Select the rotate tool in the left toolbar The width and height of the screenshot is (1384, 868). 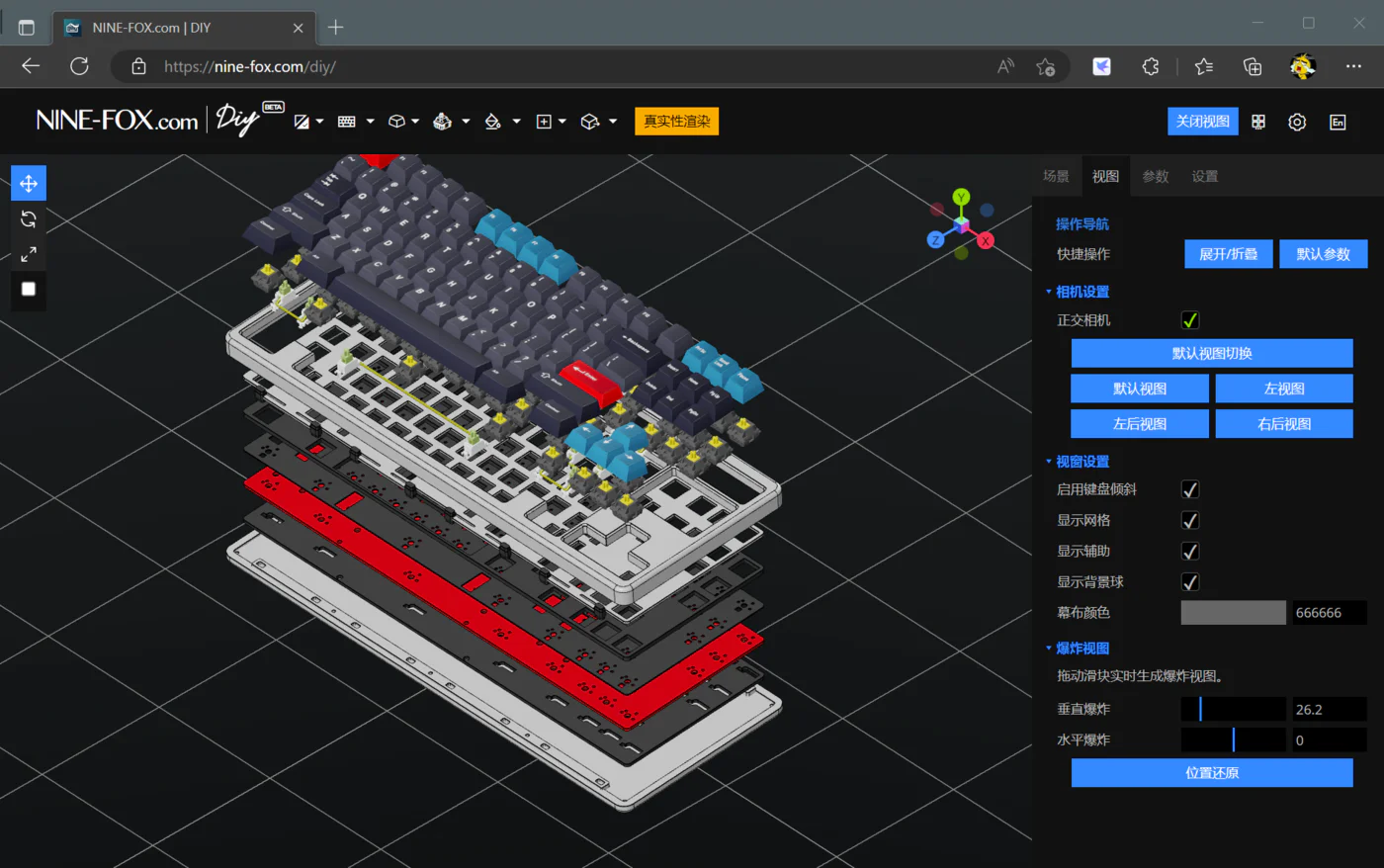click(29, 218)
